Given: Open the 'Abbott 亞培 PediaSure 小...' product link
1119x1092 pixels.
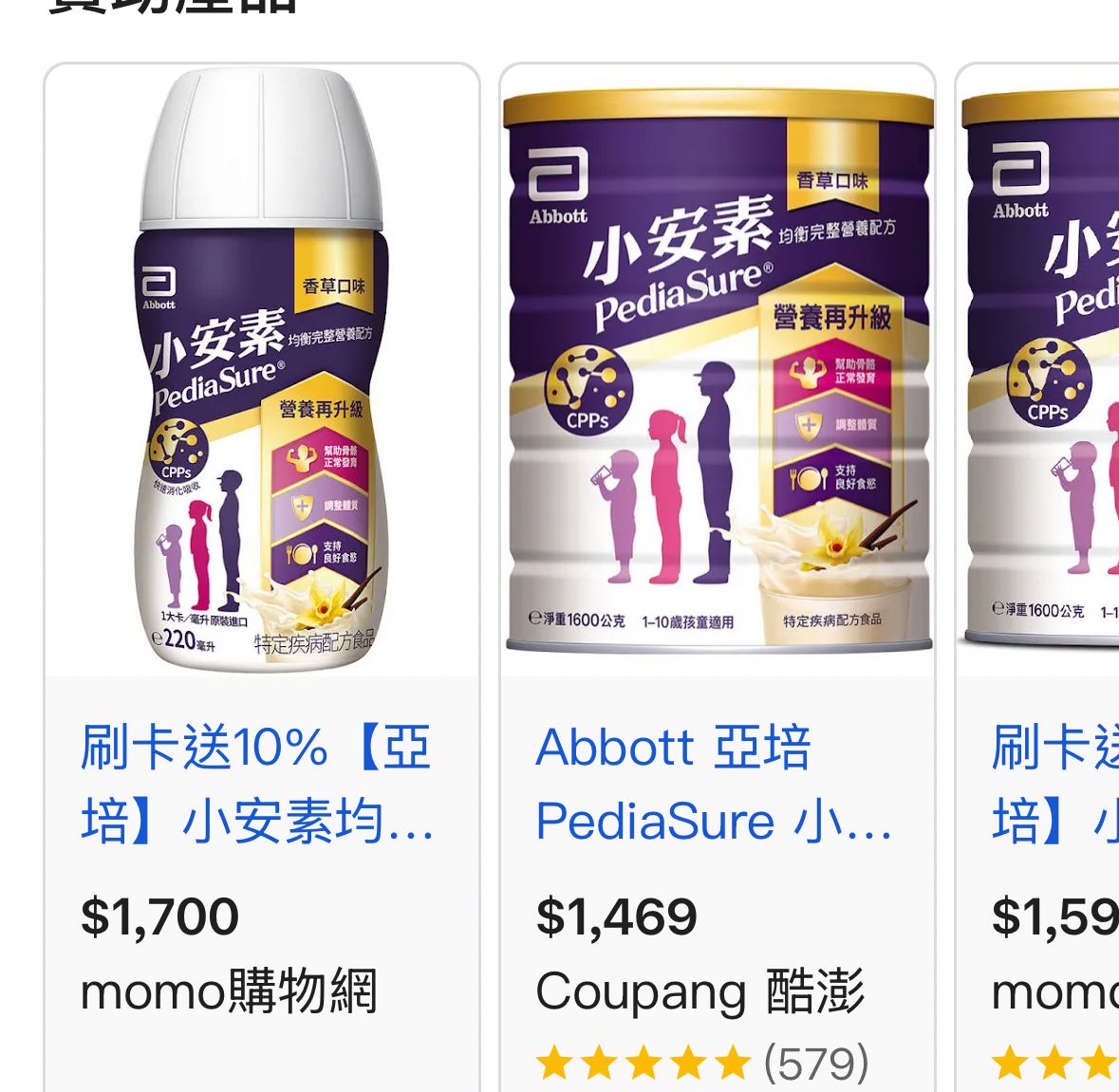Looking at the screenshot, I should coord(714,784).
